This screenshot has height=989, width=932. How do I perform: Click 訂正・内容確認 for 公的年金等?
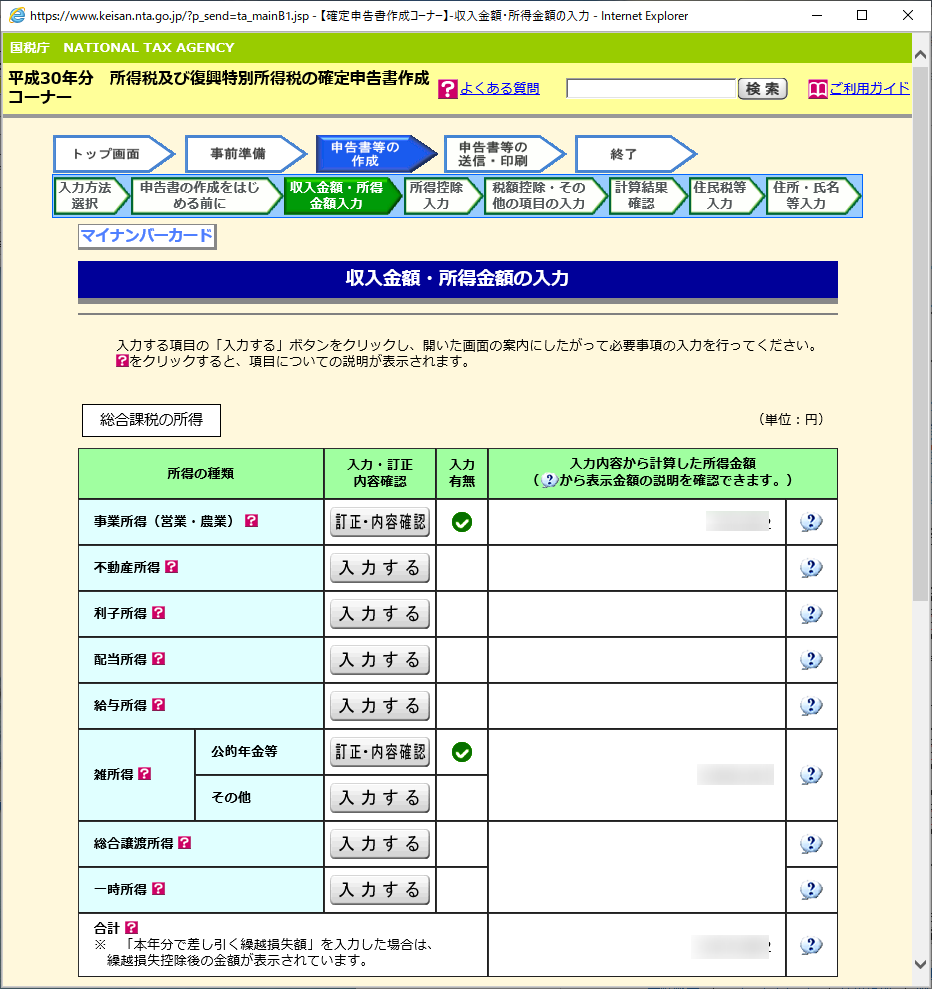pyautogui.click(x=380, y=752)
